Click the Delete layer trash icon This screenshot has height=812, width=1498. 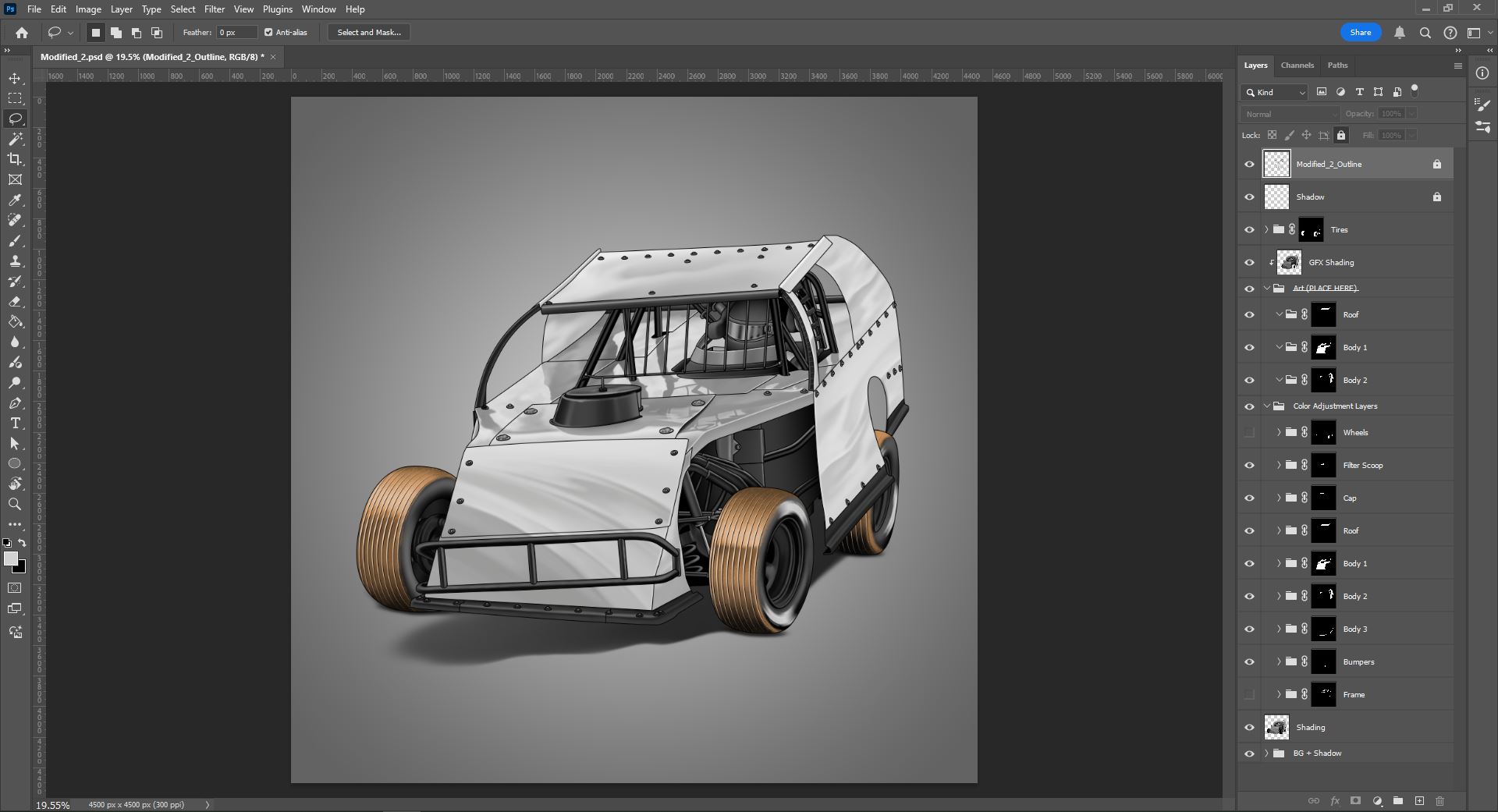(1439, 801)
